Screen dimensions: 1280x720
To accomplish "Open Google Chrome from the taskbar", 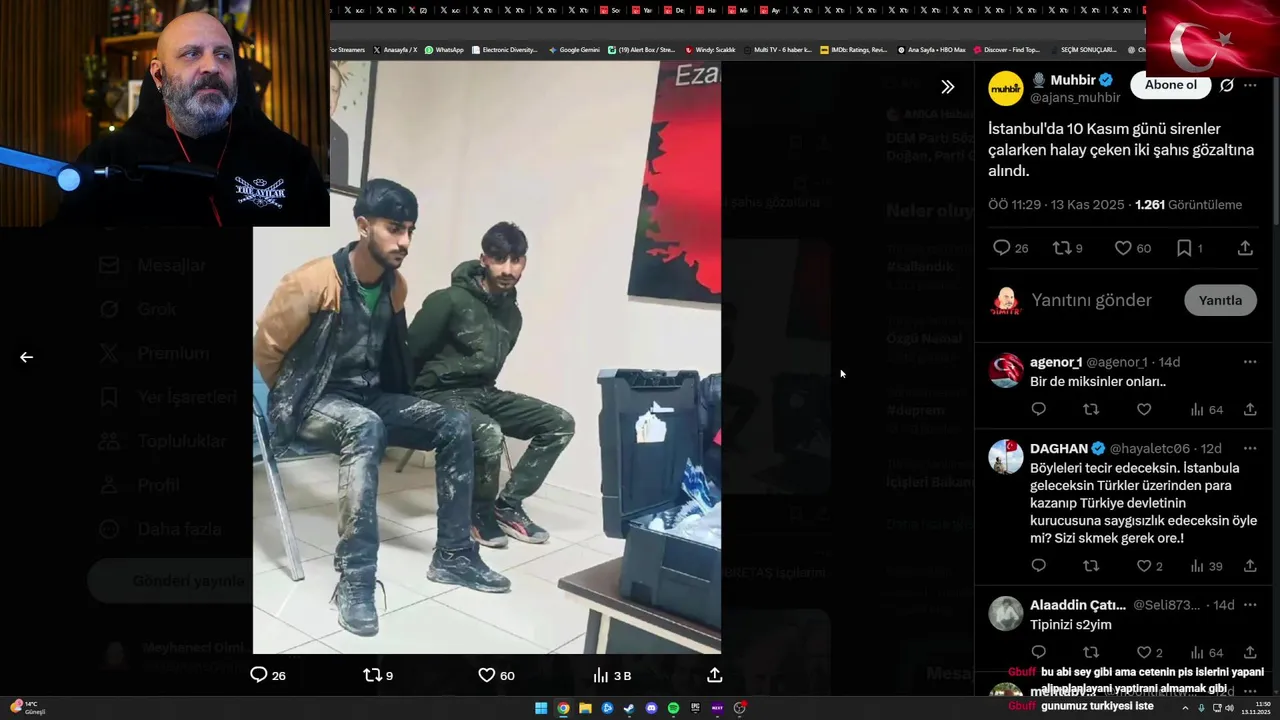I will click(x=563, y=708).
